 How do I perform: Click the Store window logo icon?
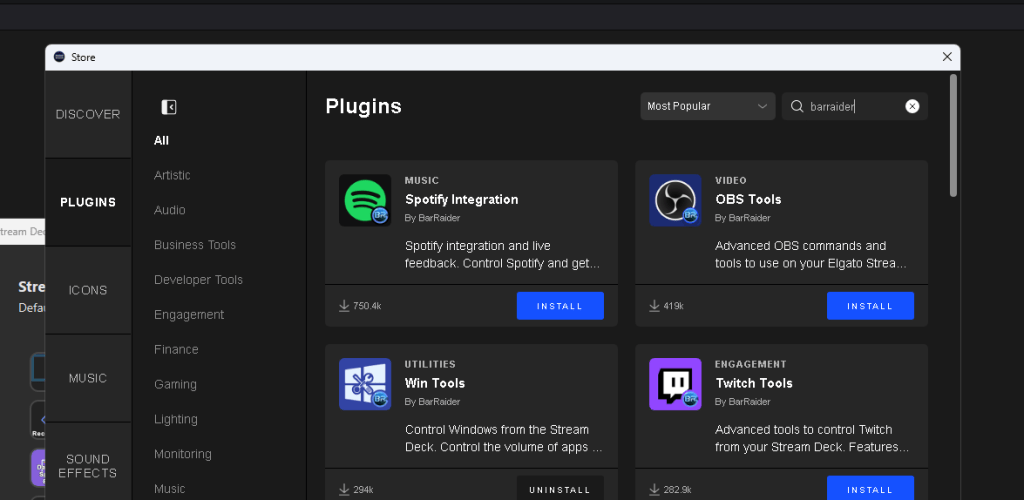click(59, 57)
